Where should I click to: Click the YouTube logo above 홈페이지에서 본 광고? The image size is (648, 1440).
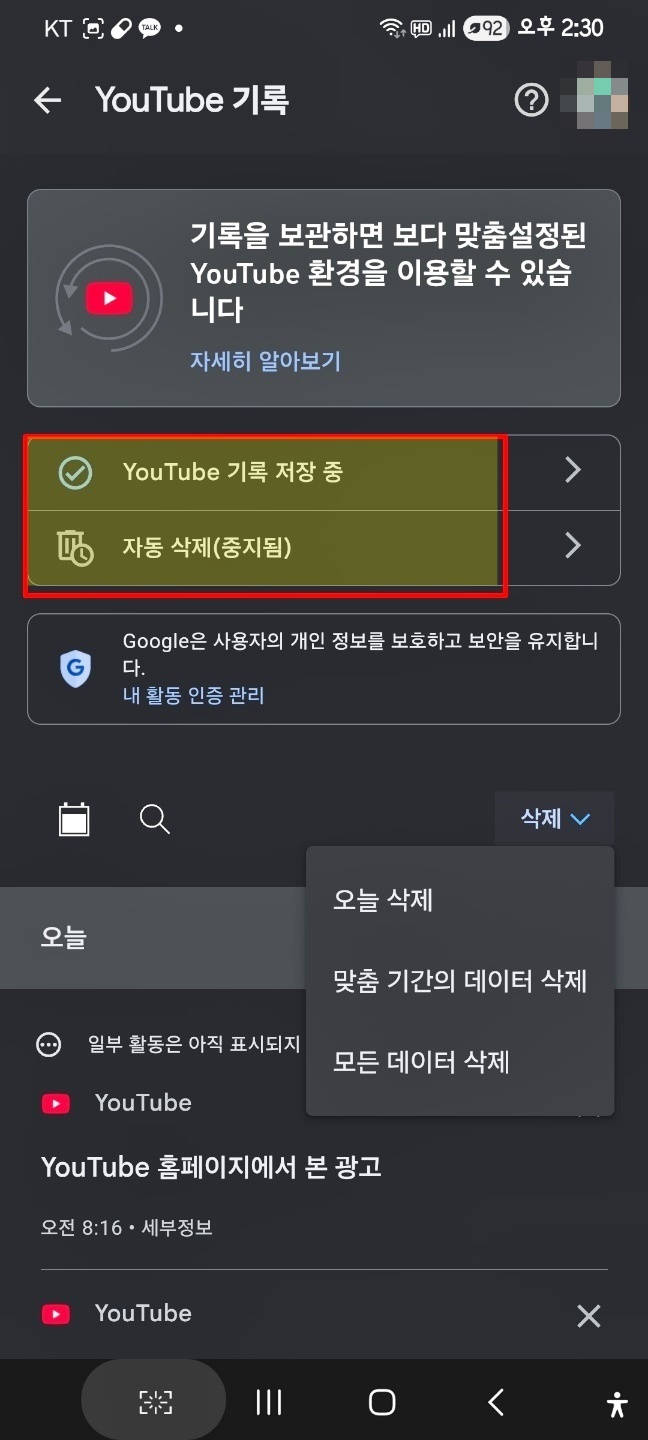pyautogui.click(x=56, y=1103)
